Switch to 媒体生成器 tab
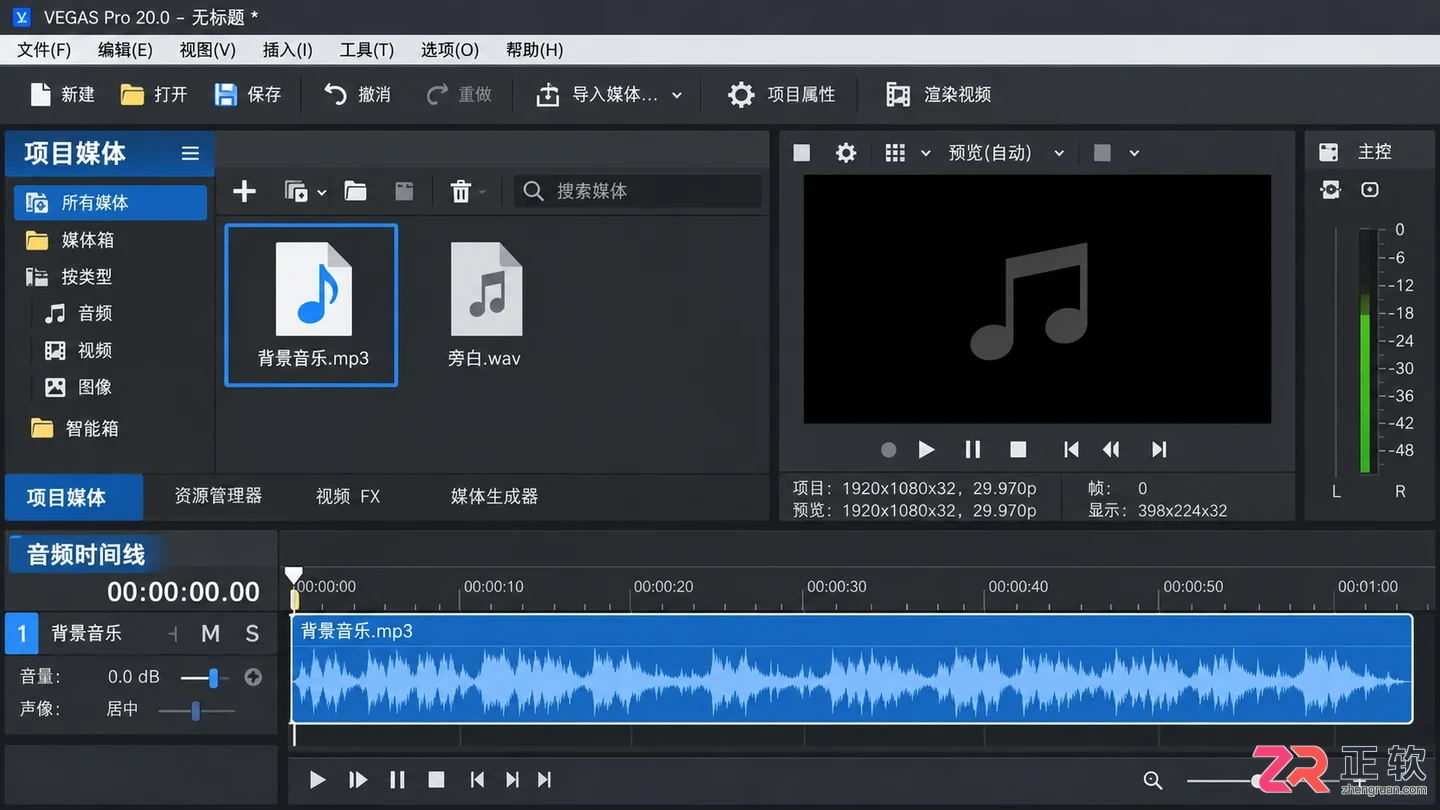Image resolution: width=1440 pixels, height=810 pixels. [x=494, y=496]
